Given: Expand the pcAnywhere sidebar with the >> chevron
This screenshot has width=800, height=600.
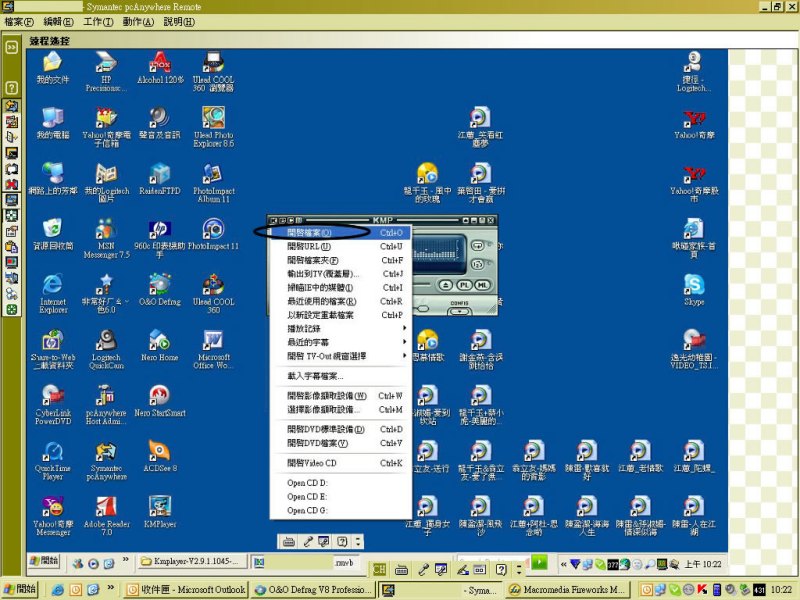Looking at the screenshot, I should [x=11, y=47].
